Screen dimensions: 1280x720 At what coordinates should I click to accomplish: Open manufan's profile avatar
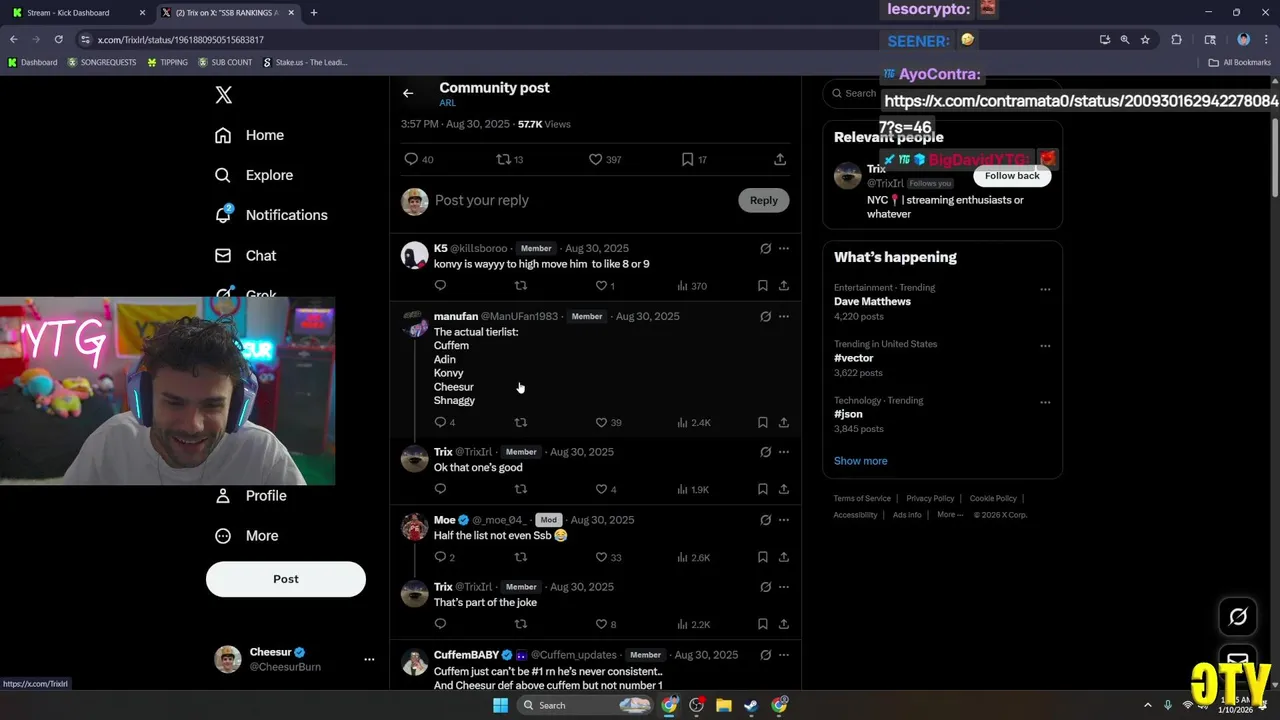pos(415,324)
